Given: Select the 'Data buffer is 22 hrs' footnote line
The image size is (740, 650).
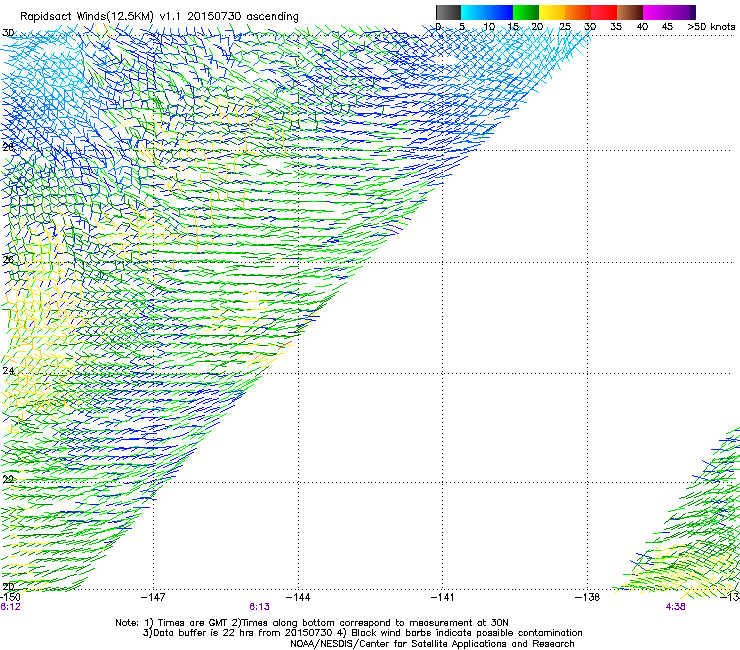Looking at the screenshot, I should click(x=362, y=633).
